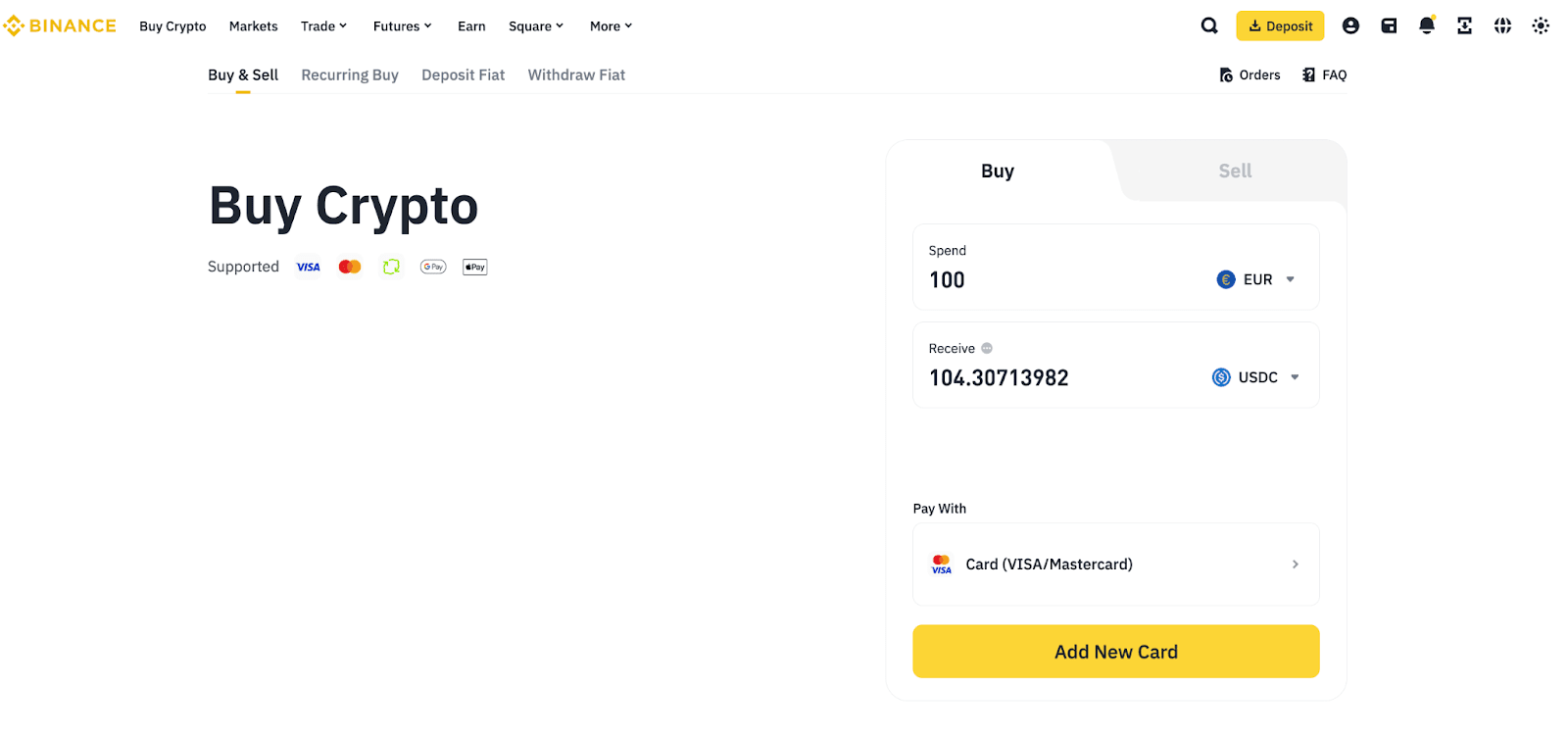Open the USDC coin dropdown
The image size is (1568, 737).
(1256, 377)
